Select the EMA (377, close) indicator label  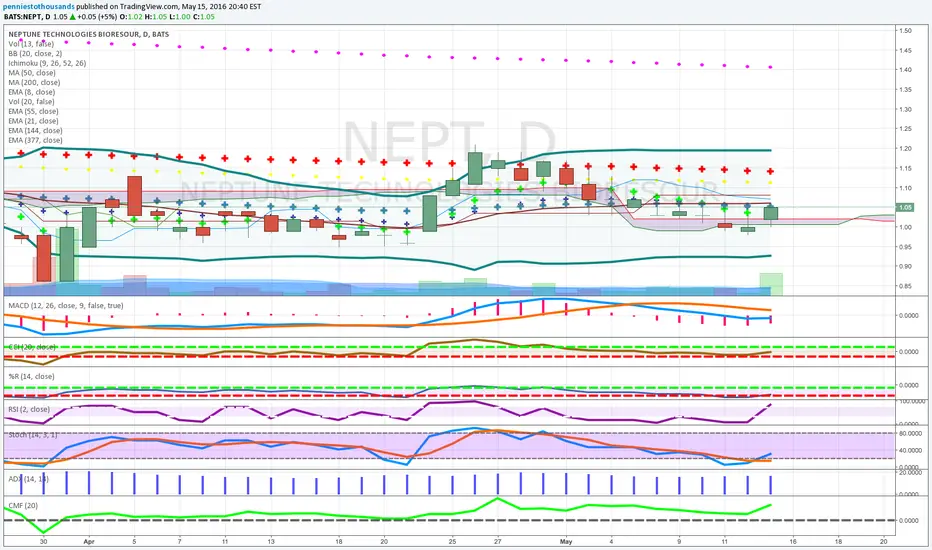pos(35,140)
